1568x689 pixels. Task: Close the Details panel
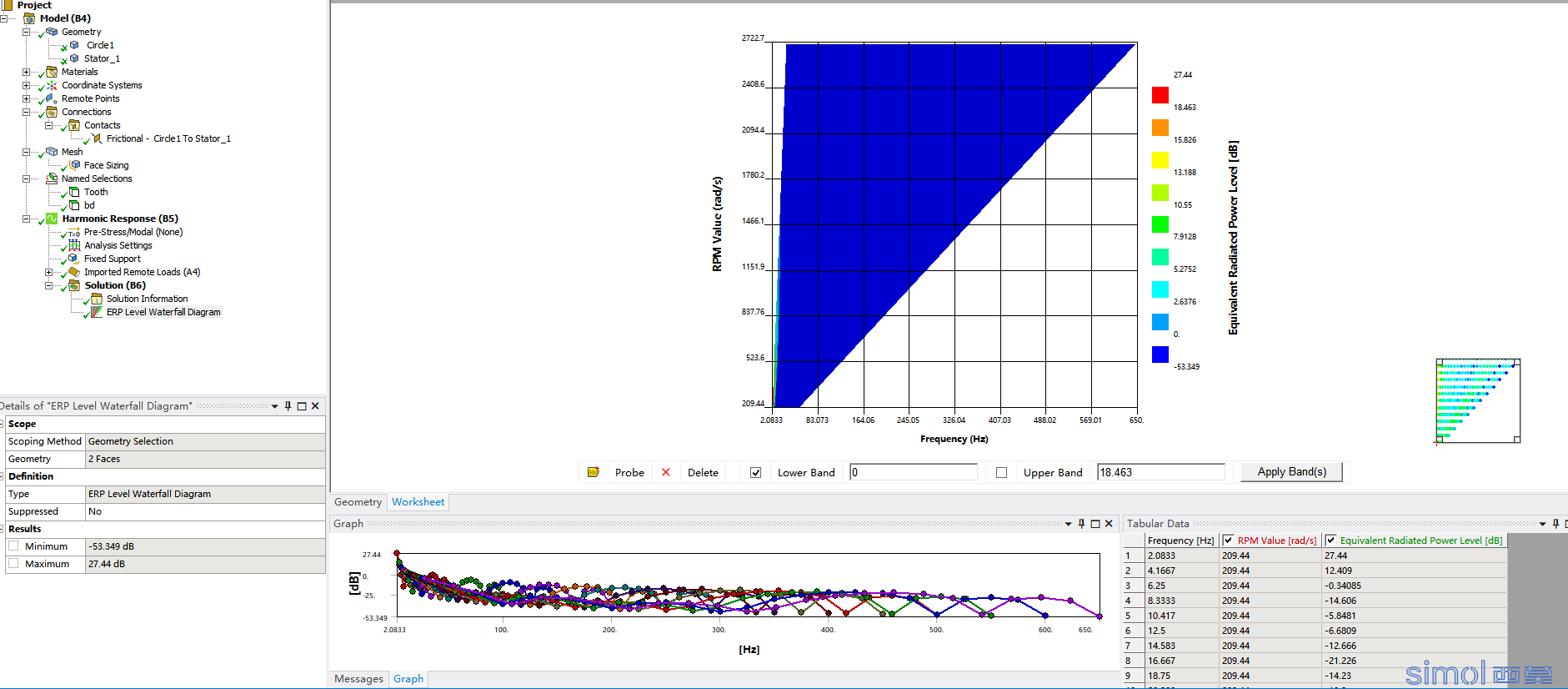click(x=315, y=406)
